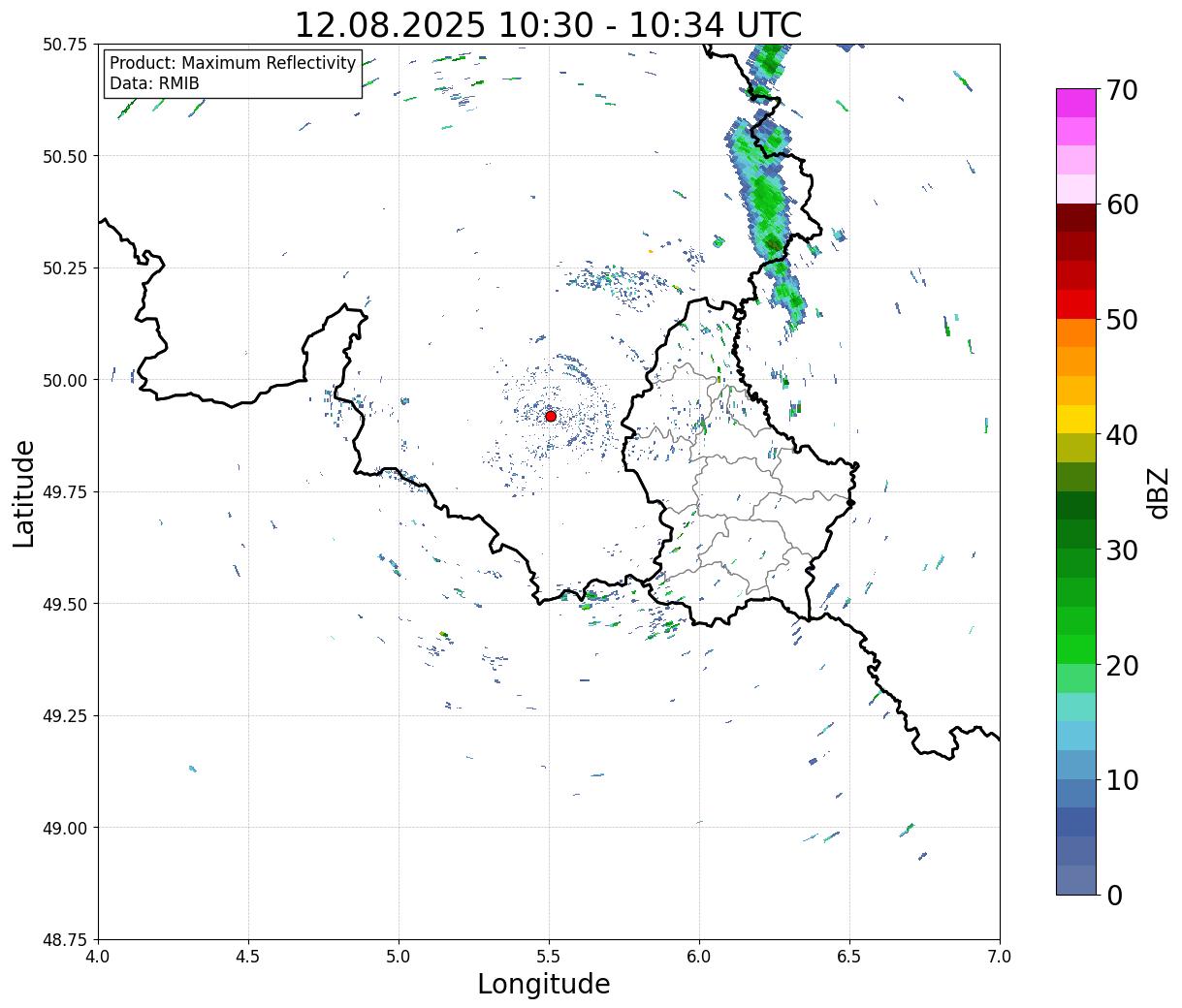Click the "dBZ" colorbar label
Screen dimensions: 1182x1008
(x=1158, y=492)
